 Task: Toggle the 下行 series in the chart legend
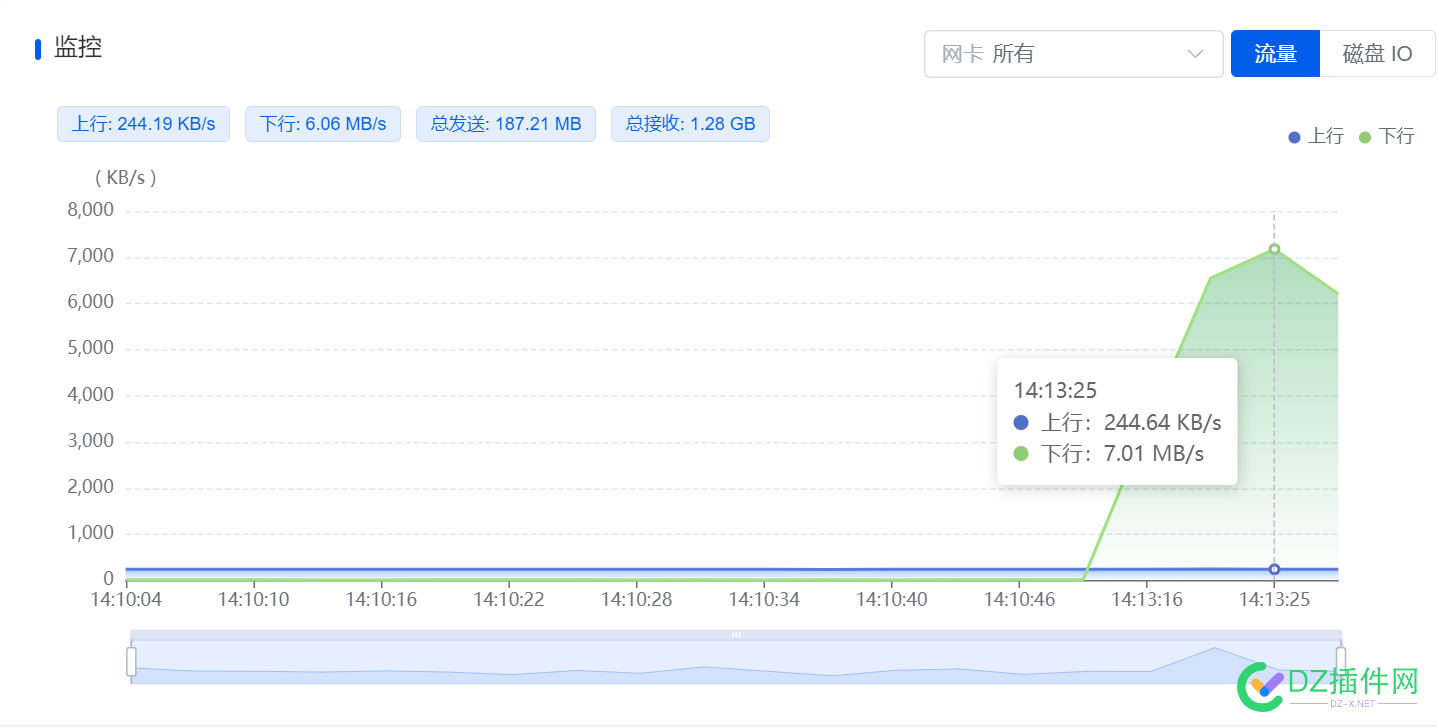point(1386,136)
